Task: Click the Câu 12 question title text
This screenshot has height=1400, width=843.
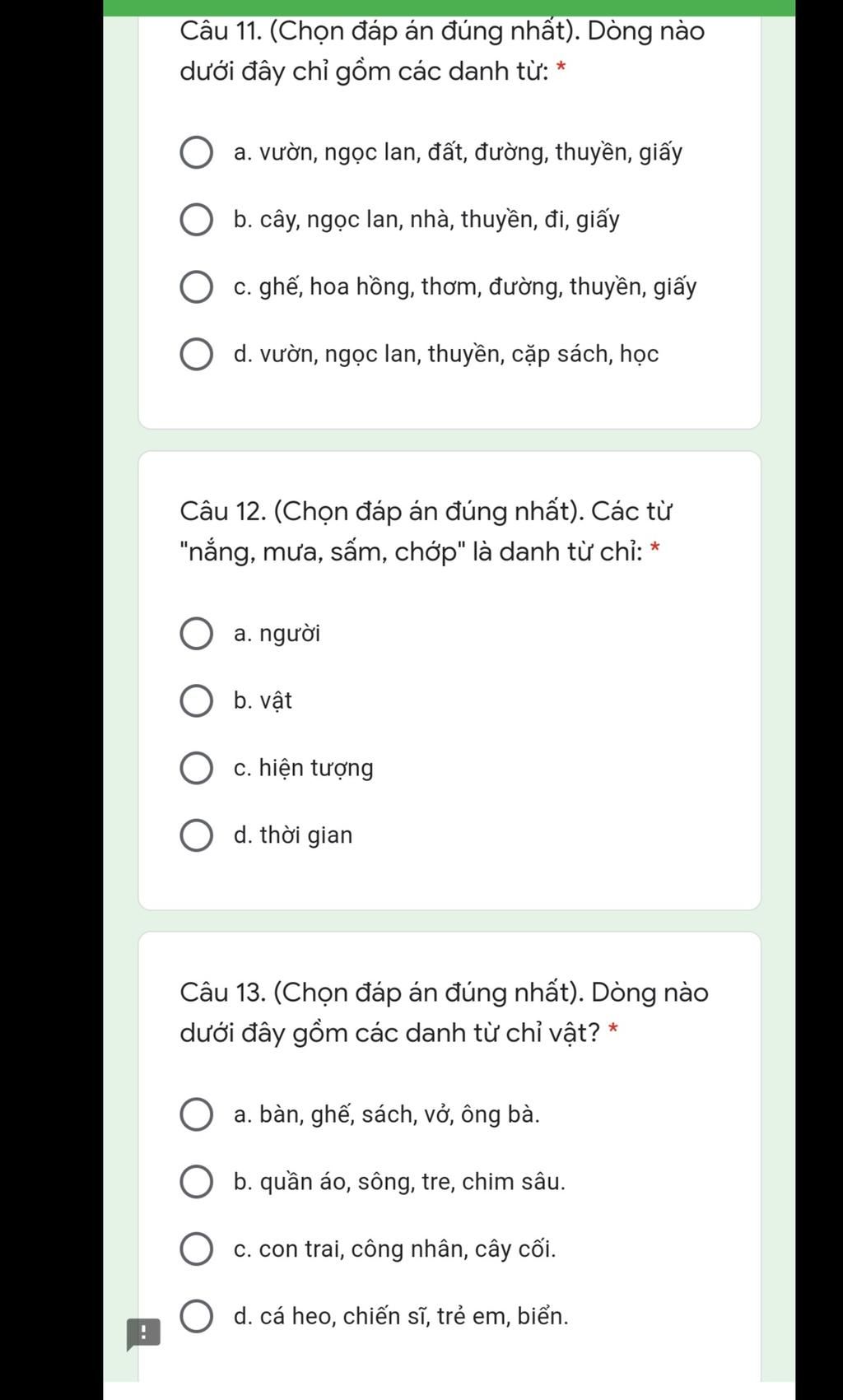Action: pyautogui.click(x=426, y=532)
